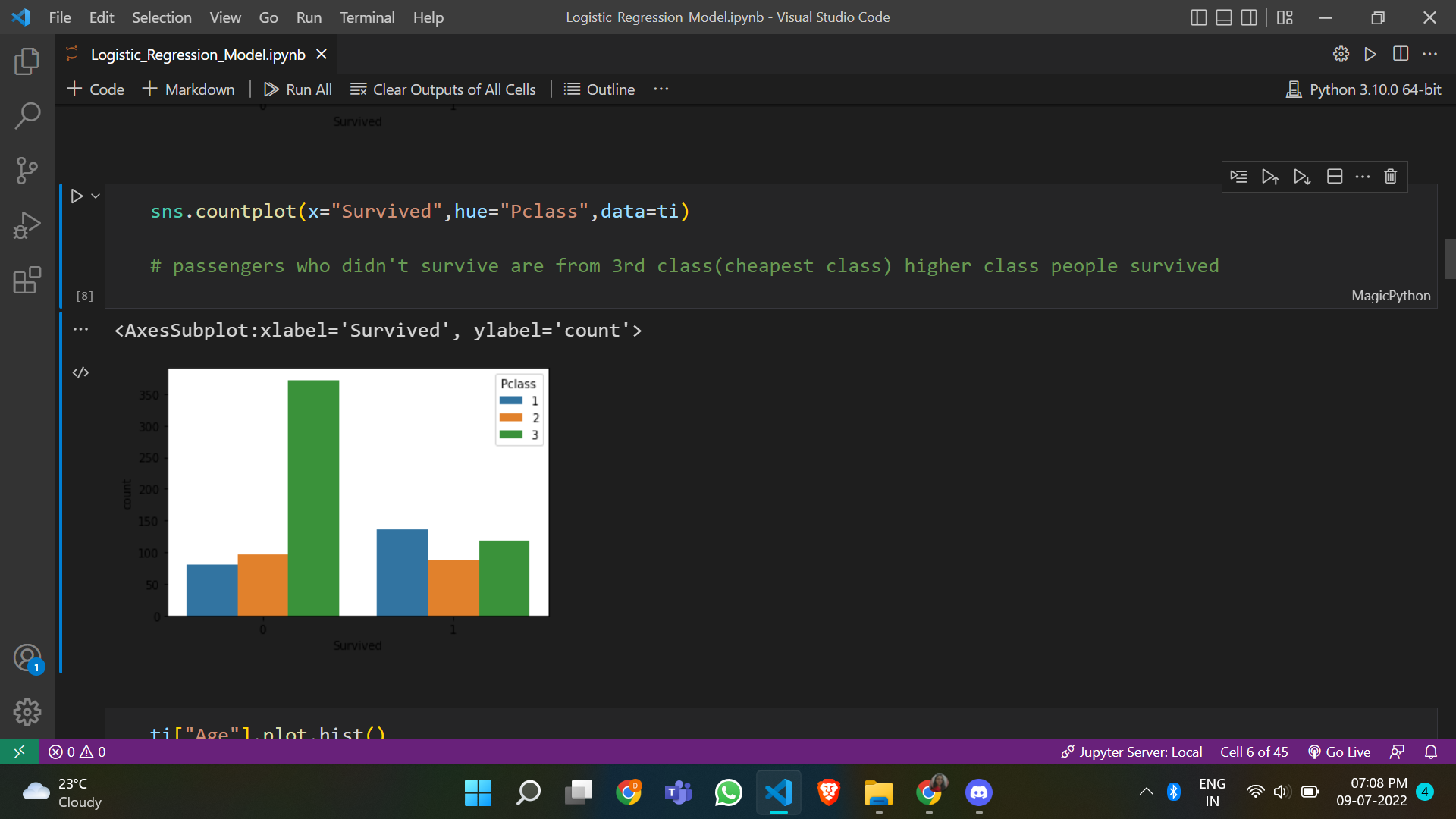1456x819 pixels.
Task: Toggle the primary side bar layout
Action: pos(1198,17)
